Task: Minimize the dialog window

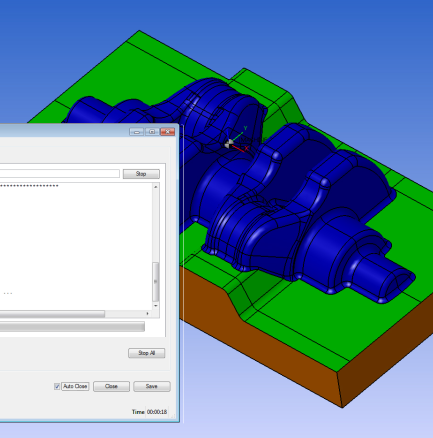Action: (x=136, y=132)
